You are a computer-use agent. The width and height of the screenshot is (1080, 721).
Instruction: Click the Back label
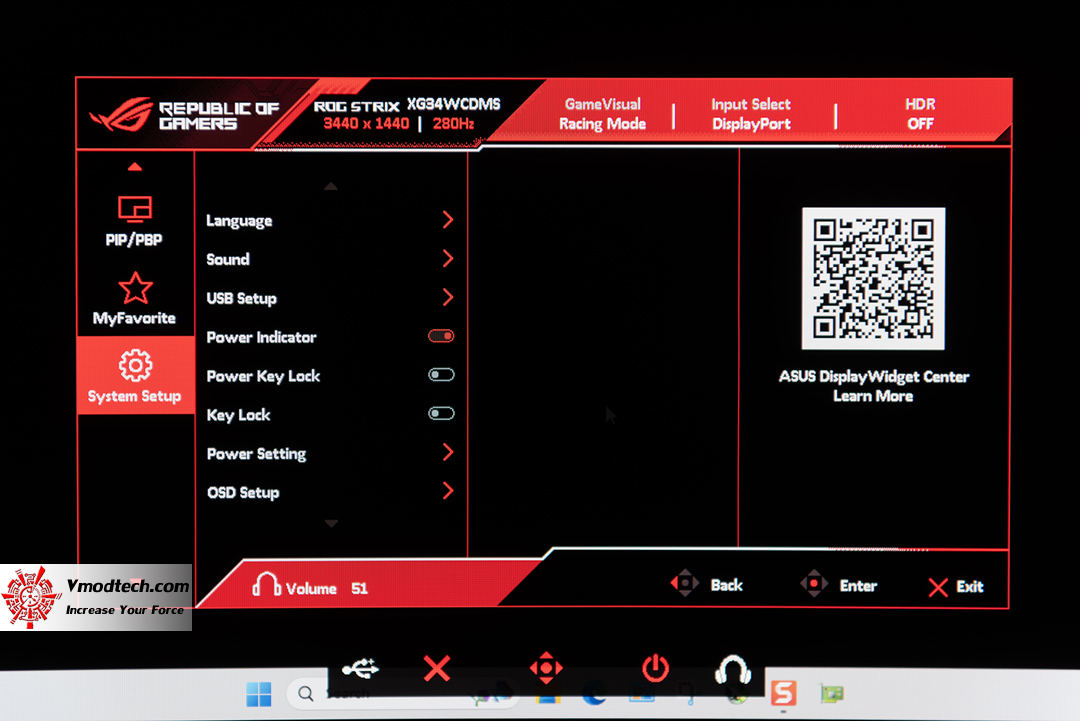pyautogui.click(x=727, y=585)
